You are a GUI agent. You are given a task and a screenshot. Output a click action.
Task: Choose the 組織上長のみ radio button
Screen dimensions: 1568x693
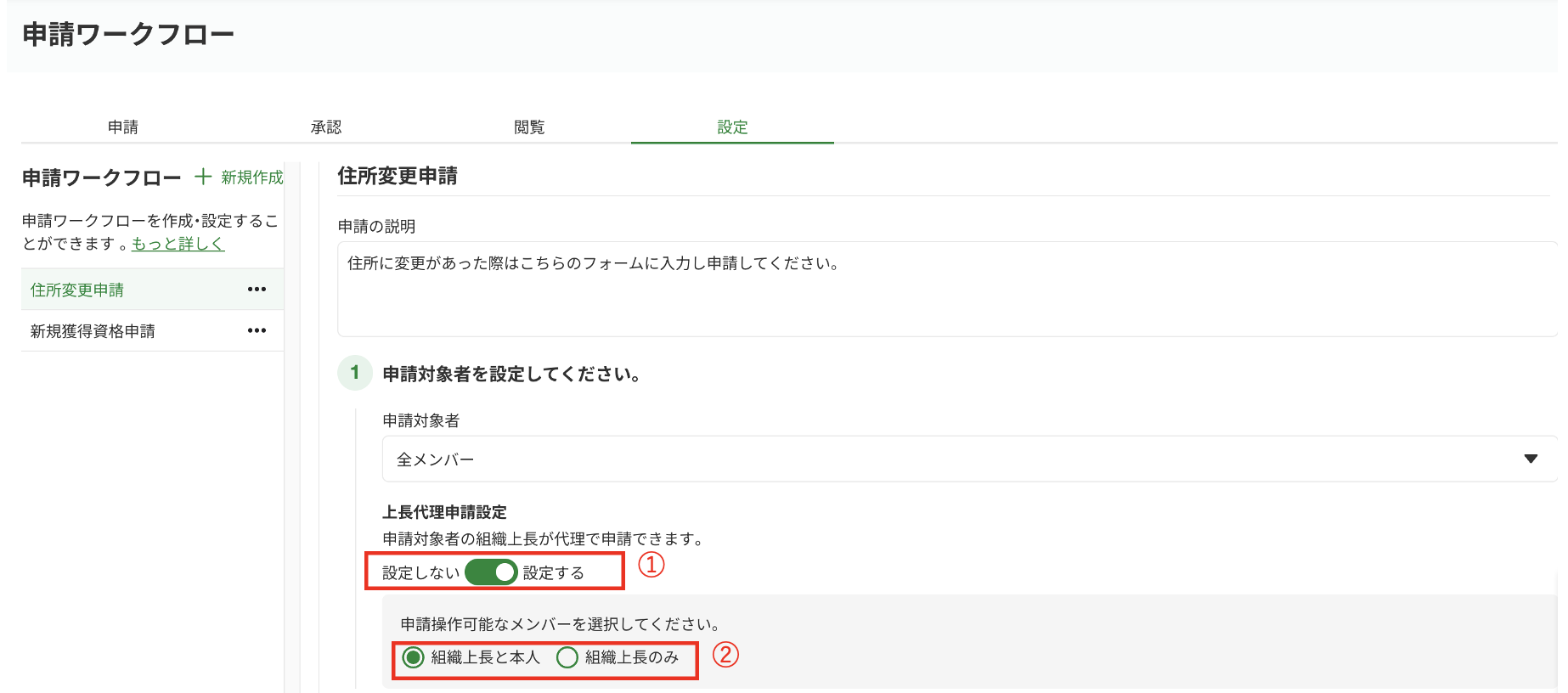point(567,657)
